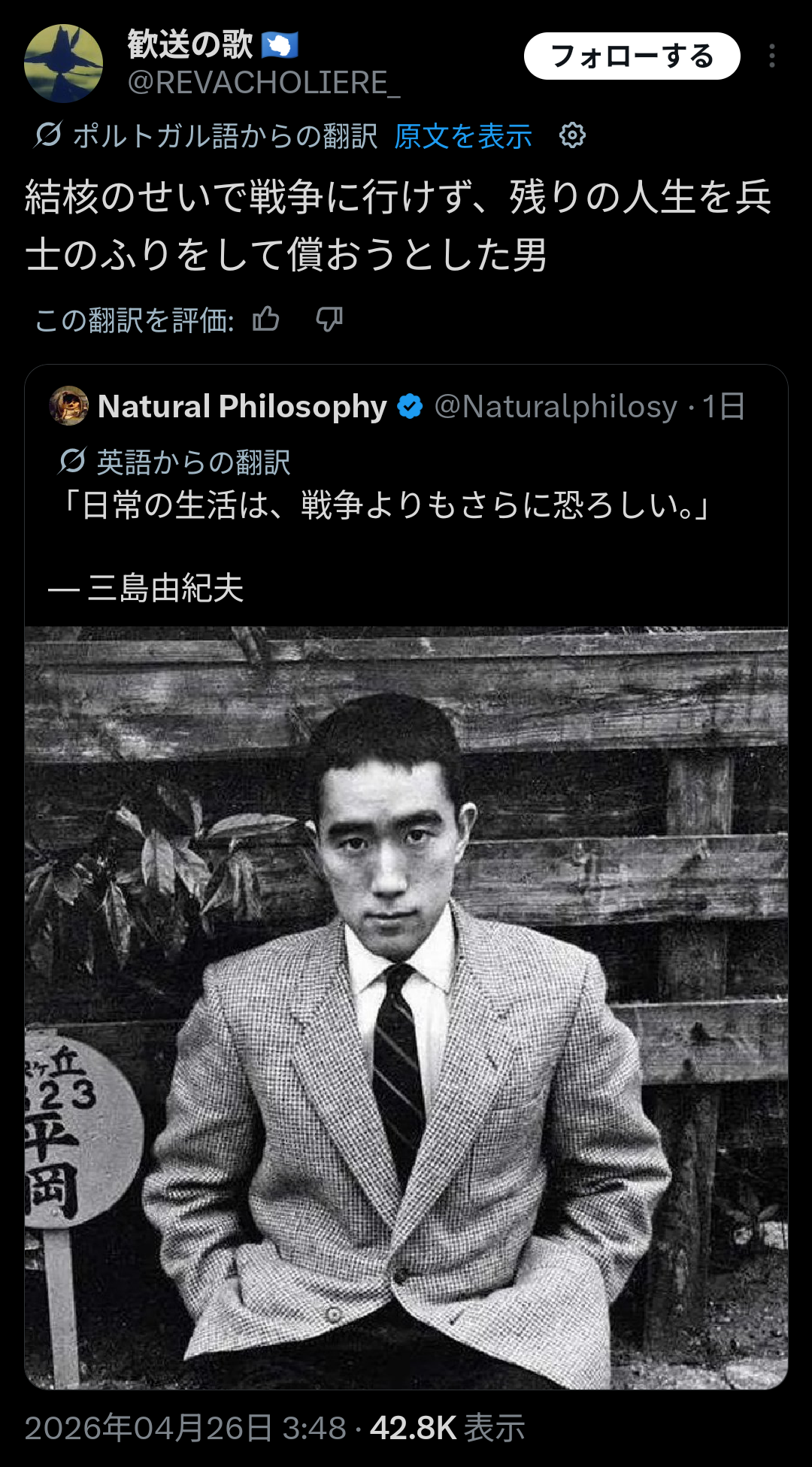Viewport: 812px width, 1467px height.
Task: Open translation settings gear
Action: 572,135
